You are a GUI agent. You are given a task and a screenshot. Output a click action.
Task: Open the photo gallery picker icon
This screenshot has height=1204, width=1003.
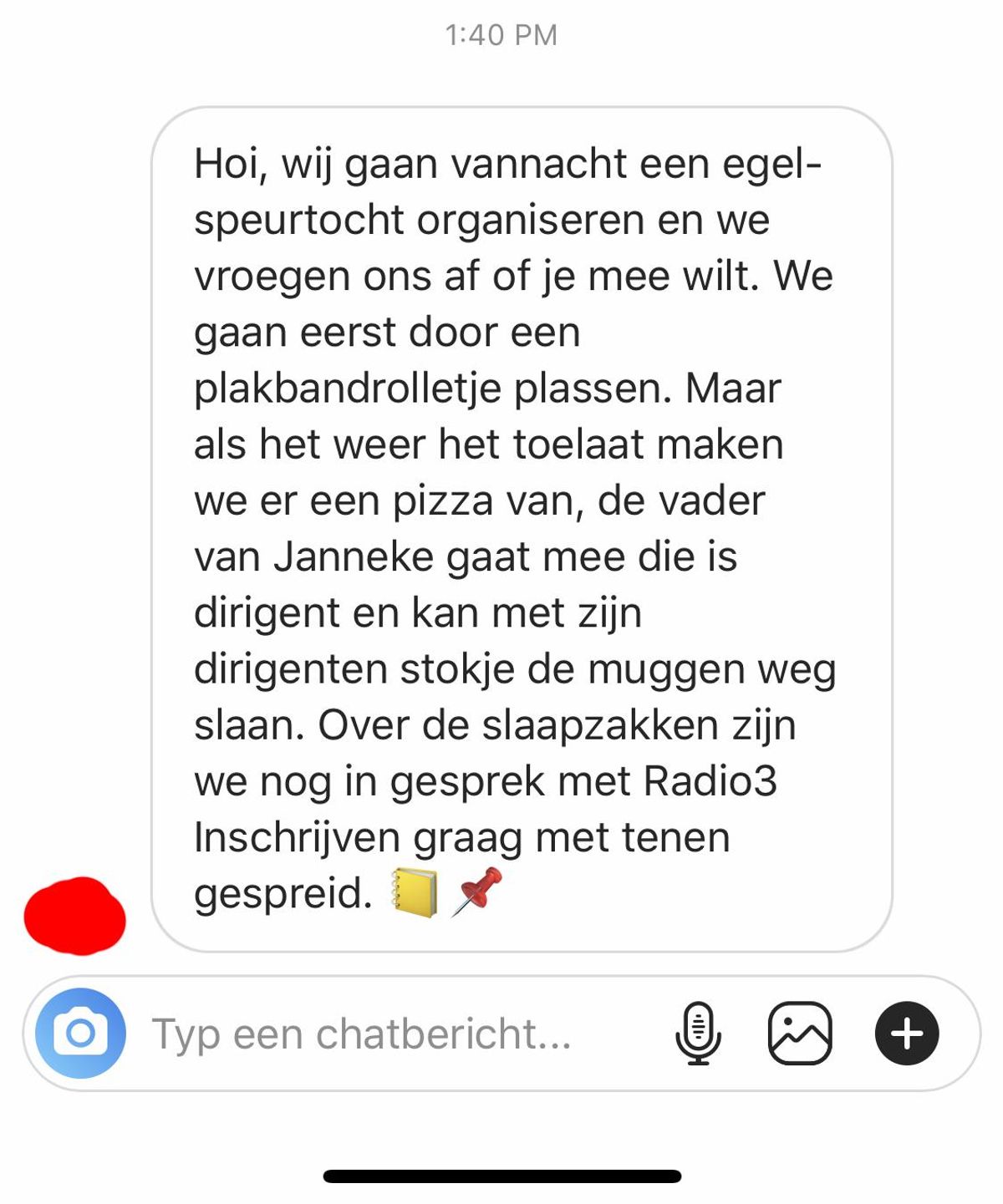(x=800, y=1034)
